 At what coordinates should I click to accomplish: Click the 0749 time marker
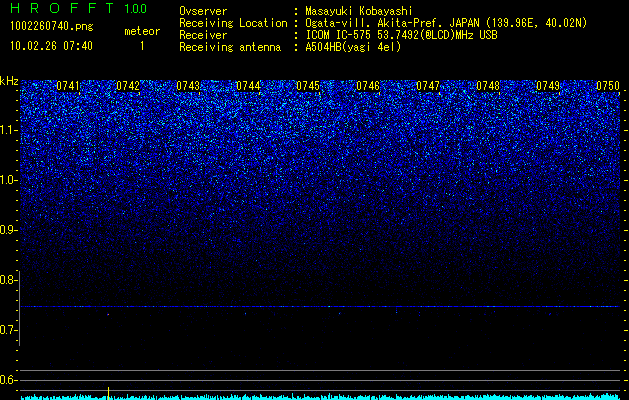(x=548, y=86)
